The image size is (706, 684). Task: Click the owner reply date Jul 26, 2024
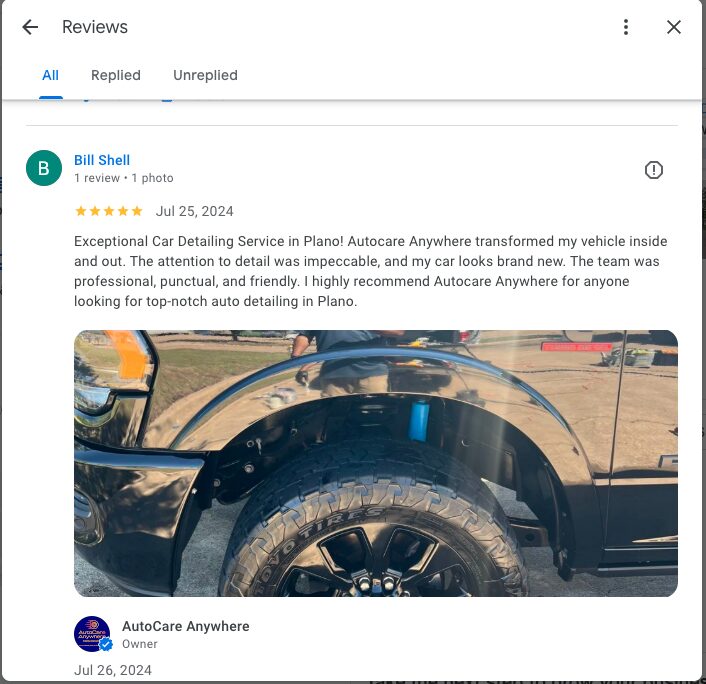[113, 670]
